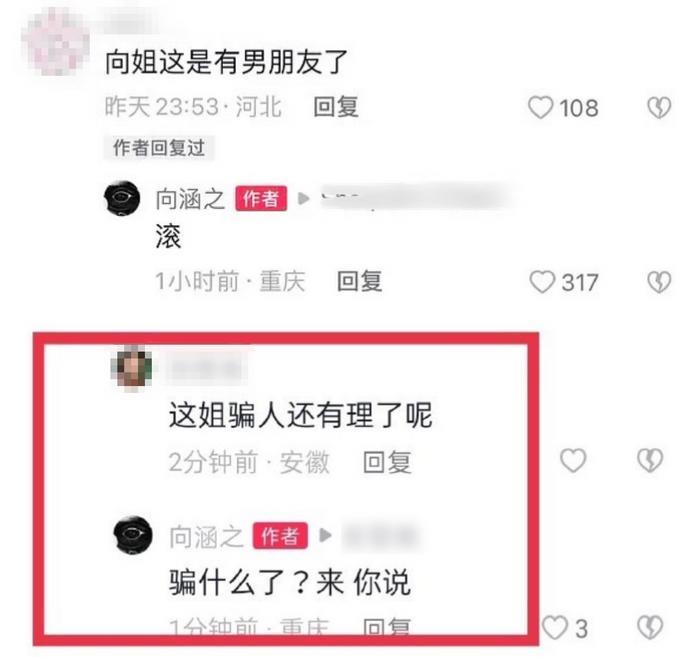Like the 这姐骗人还有理了呢 comment
This screenshot has width=700, height=657.
coord(573,460)
